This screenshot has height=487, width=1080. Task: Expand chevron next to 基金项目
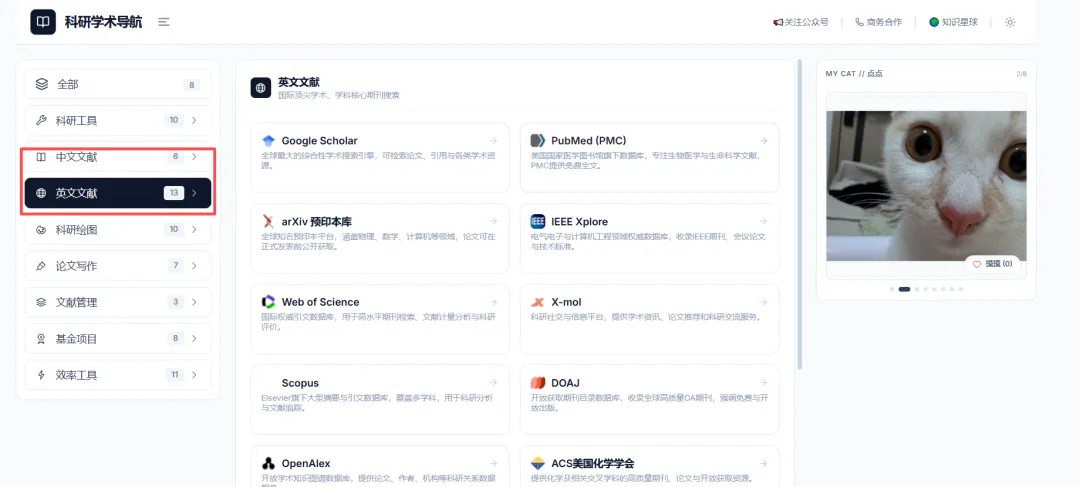(x=194, y=339)
